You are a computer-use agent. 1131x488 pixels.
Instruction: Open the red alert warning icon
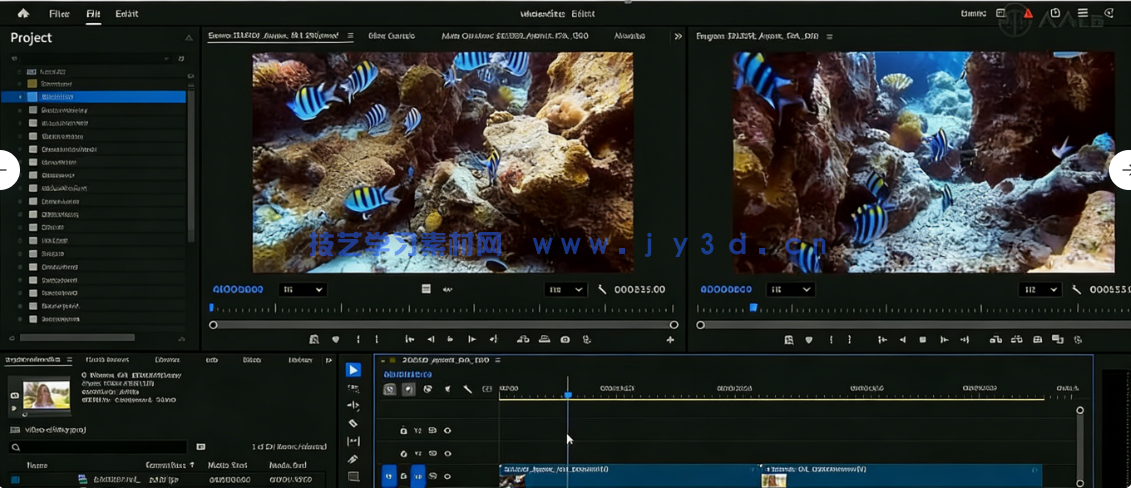tap(1028, 13)
